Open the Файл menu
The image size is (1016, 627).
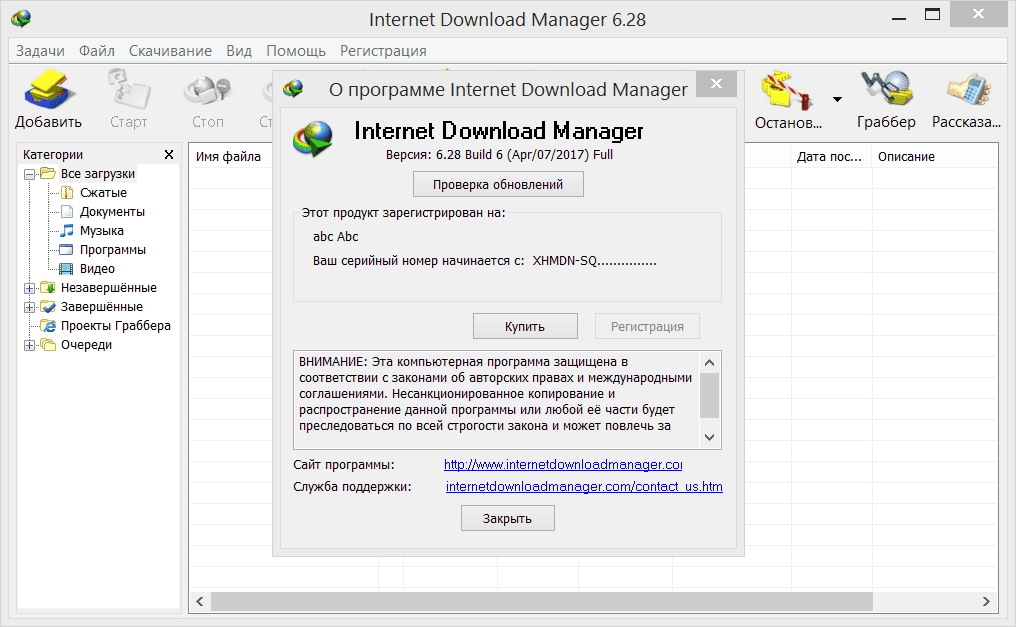(x=97, y=51)
